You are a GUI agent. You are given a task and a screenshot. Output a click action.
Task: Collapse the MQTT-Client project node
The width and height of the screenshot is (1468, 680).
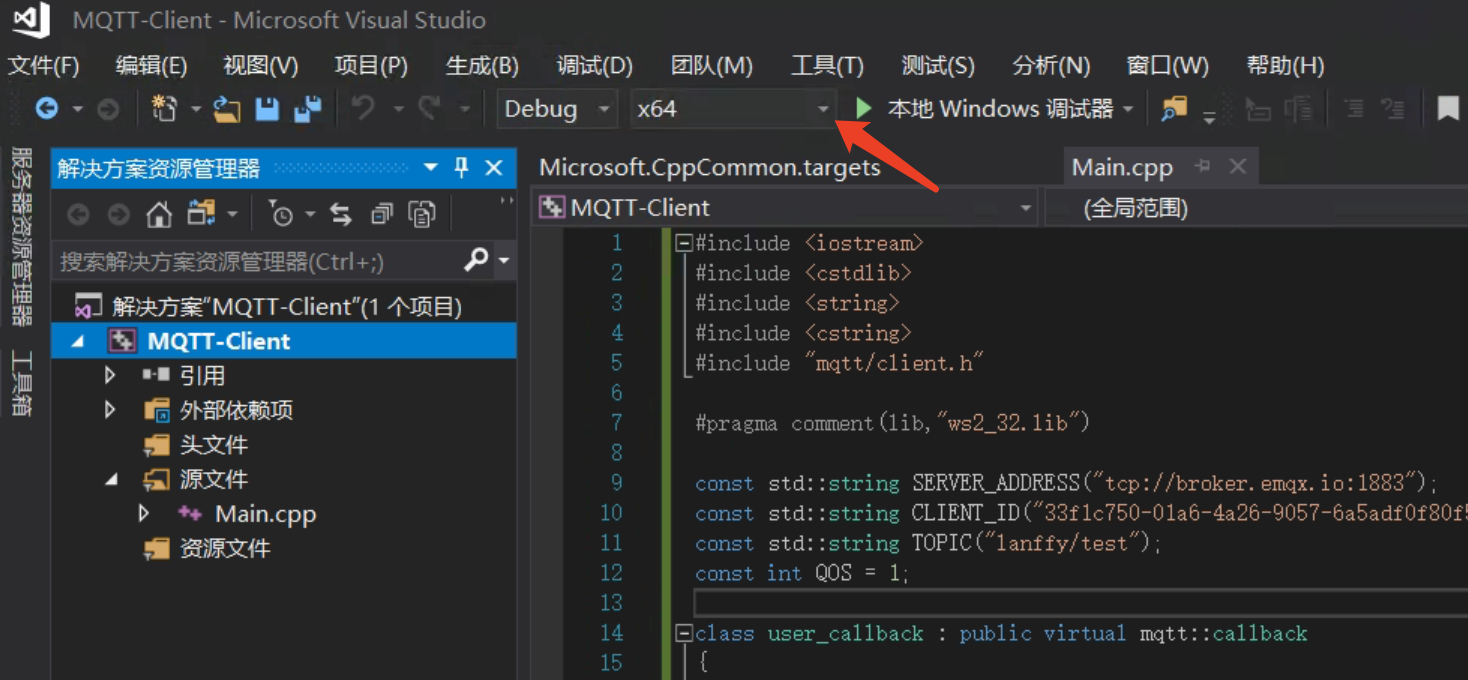point(78,342)
